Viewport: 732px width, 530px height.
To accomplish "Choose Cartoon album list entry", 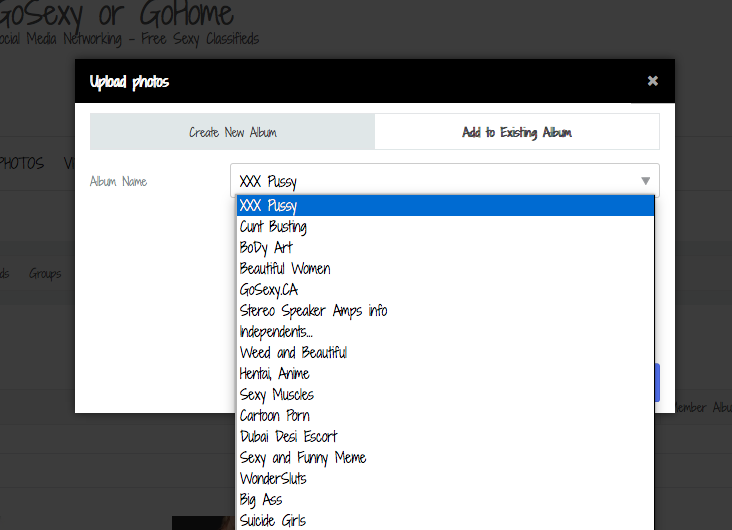I will pyautogui.click(x=445, y=416).
